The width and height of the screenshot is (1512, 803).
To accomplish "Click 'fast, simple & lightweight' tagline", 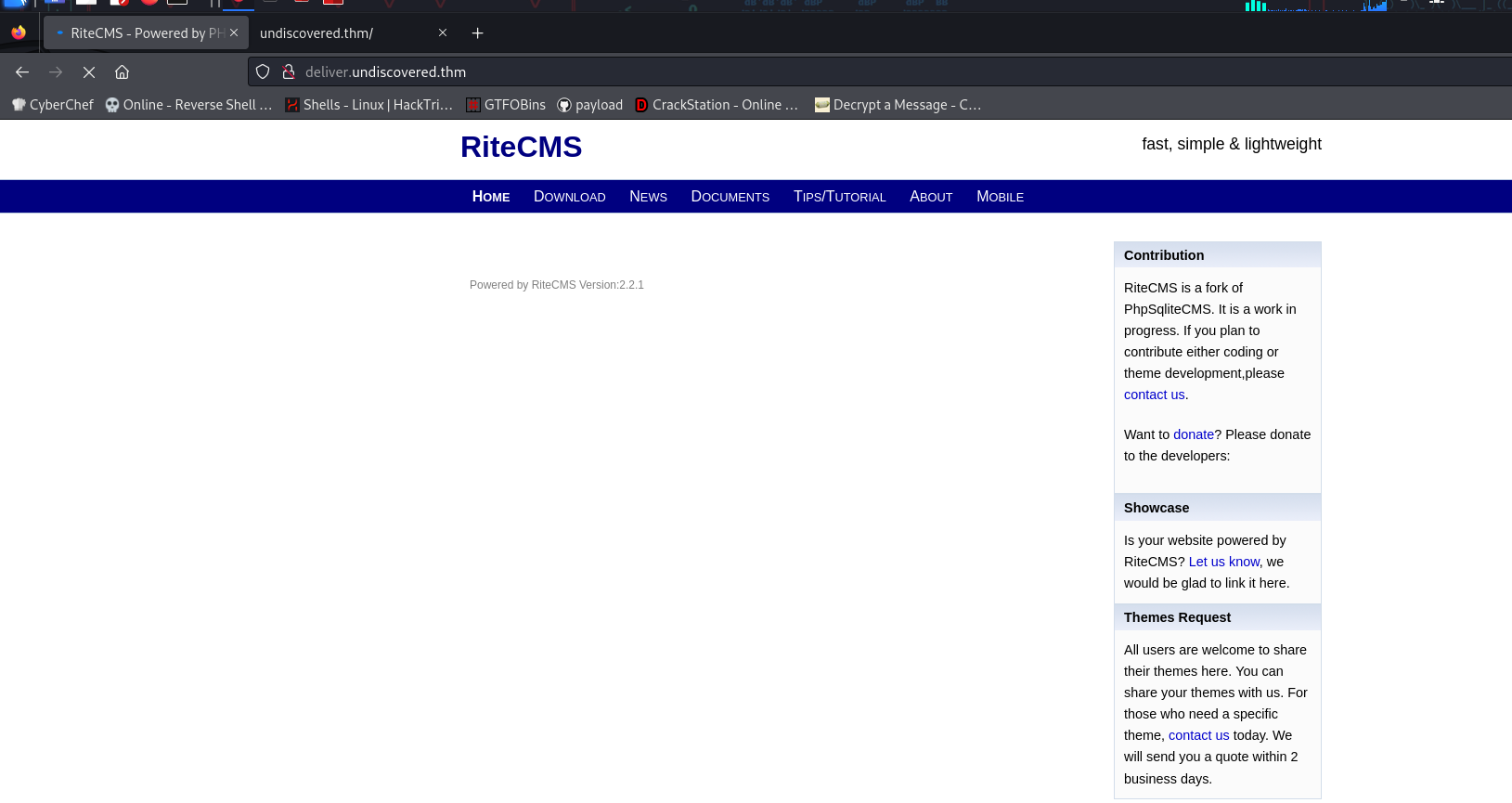I will (x=1232, y=144).
